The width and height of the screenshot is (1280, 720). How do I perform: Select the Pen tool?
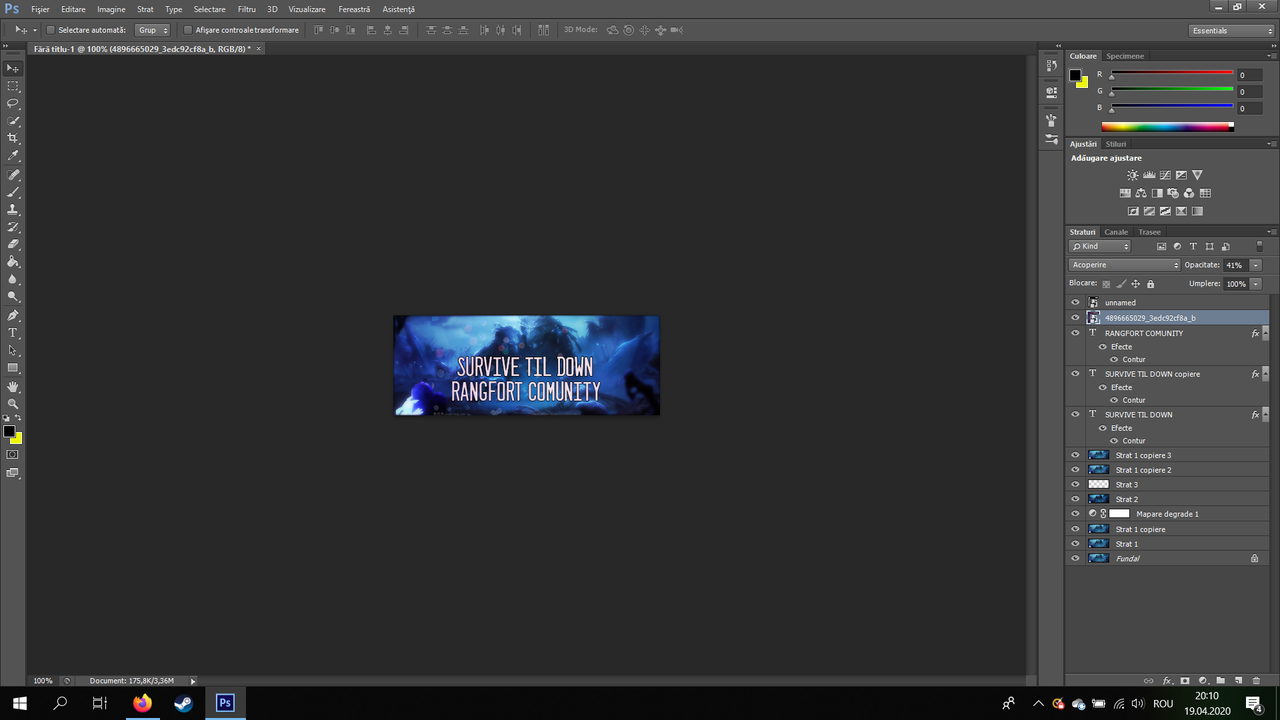point(14,315)
